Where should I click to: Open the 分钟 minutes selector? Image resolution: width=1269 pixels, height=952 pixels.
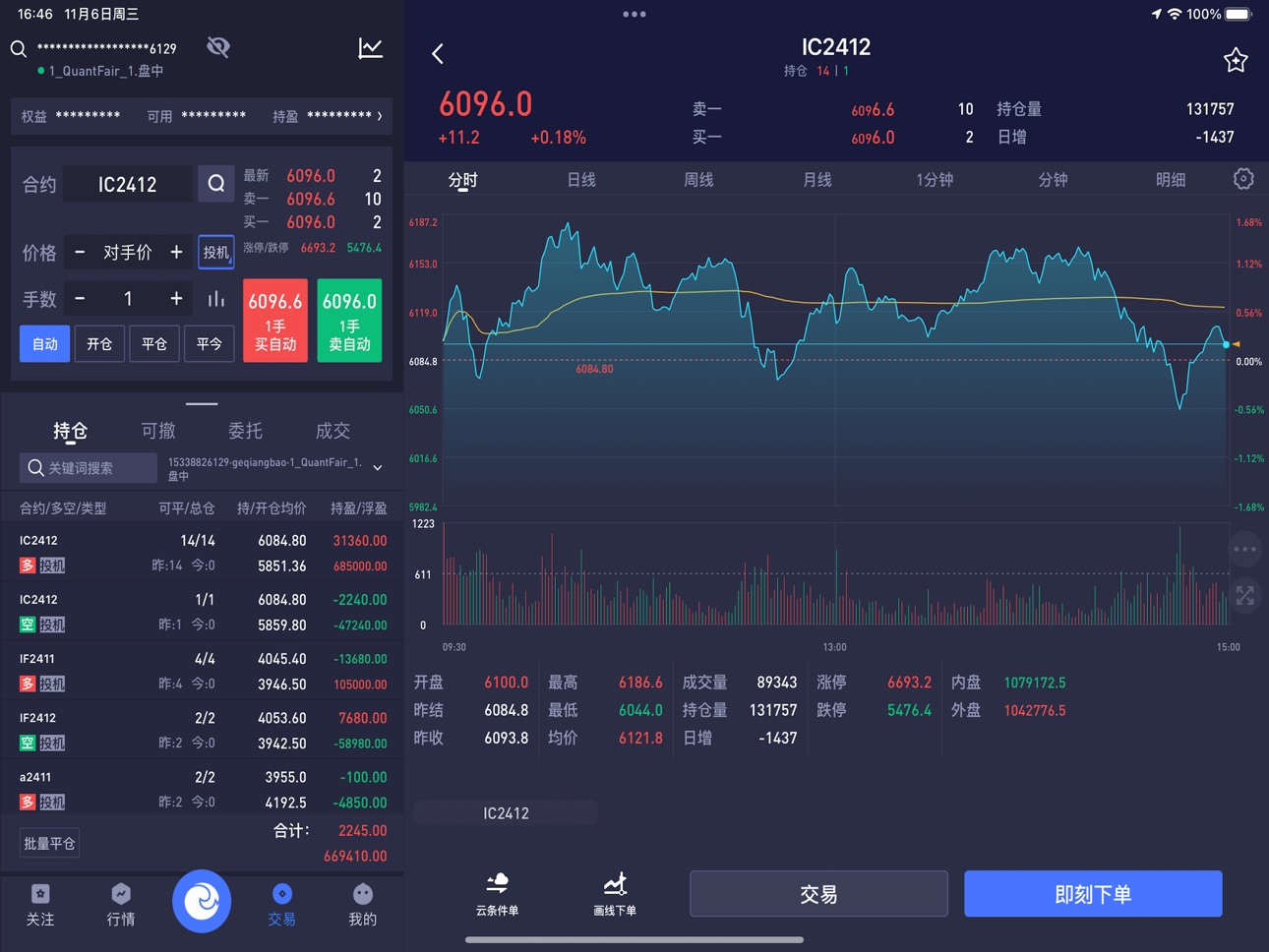(1053, 180)
